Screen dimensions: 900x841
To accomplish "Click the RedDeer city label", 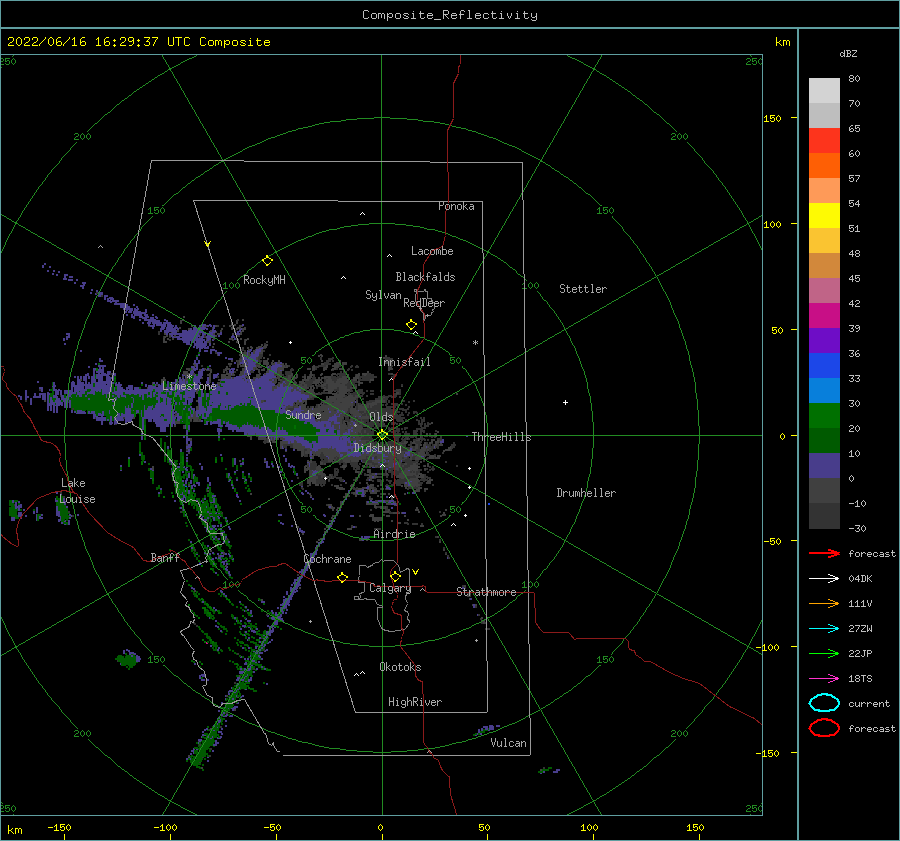I will click(424, 303).
